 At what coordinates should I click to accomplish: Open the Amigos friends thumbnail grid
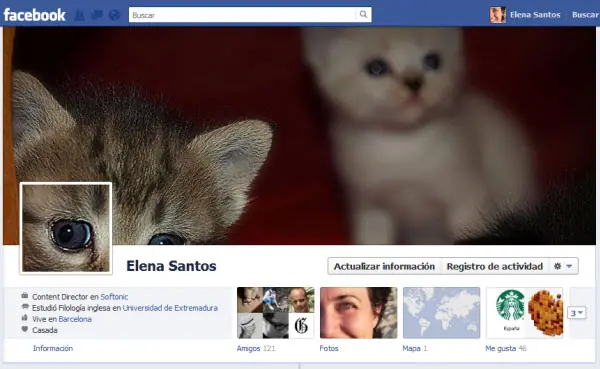(x=276, y=313)
